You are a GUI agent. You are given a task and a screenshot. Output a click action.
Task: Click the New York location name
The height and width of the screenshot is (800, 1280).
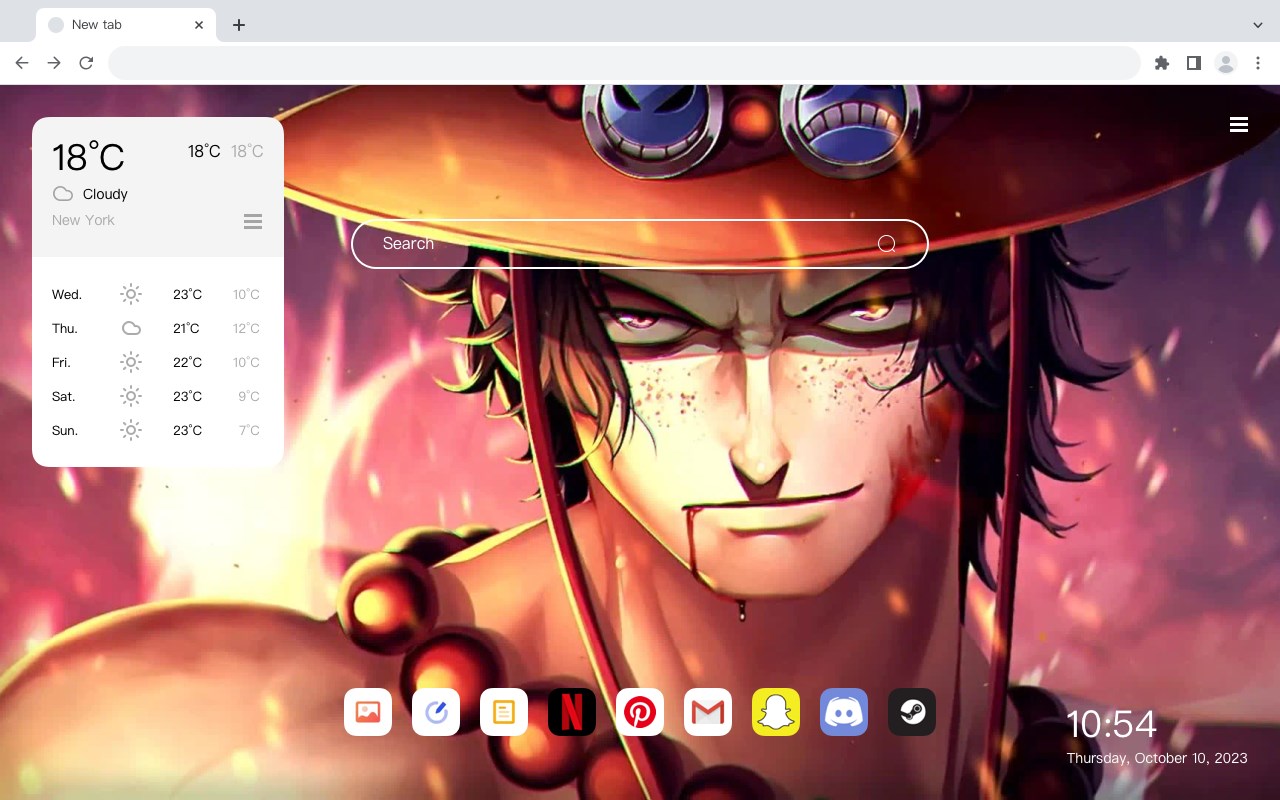pos(83,220)
